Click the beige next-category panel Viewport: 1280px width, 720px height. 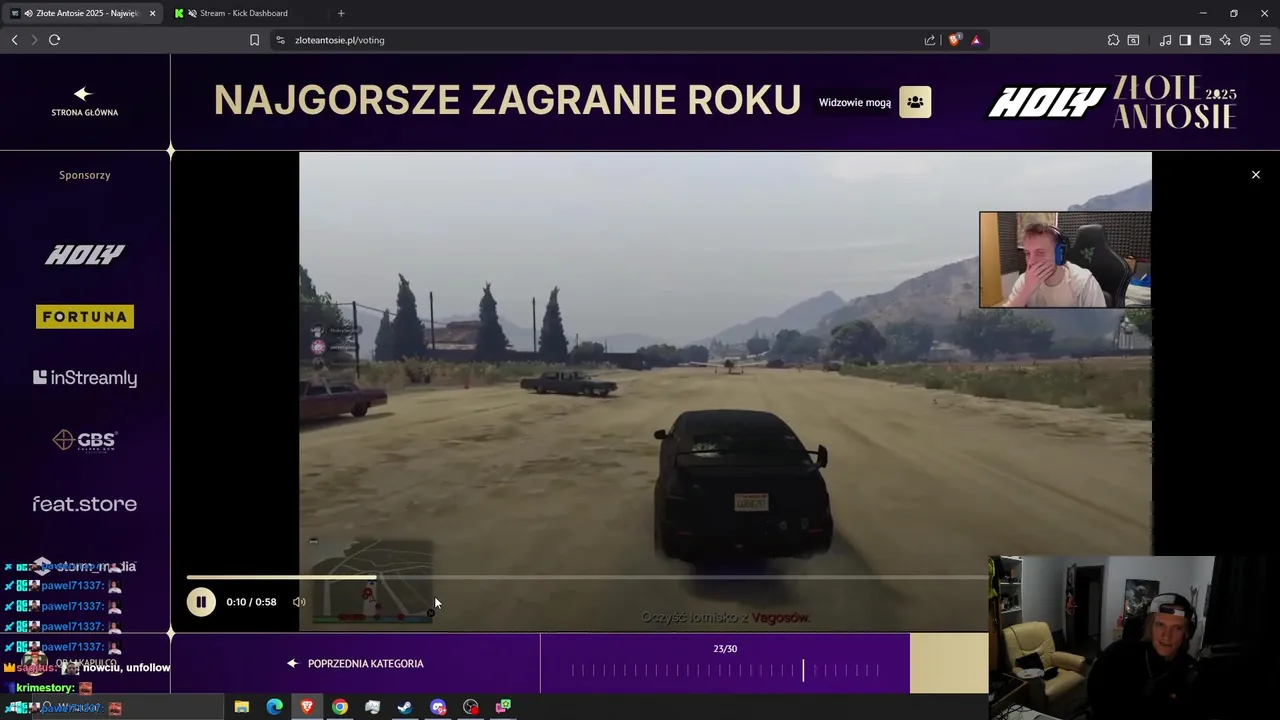coord(949,663)
